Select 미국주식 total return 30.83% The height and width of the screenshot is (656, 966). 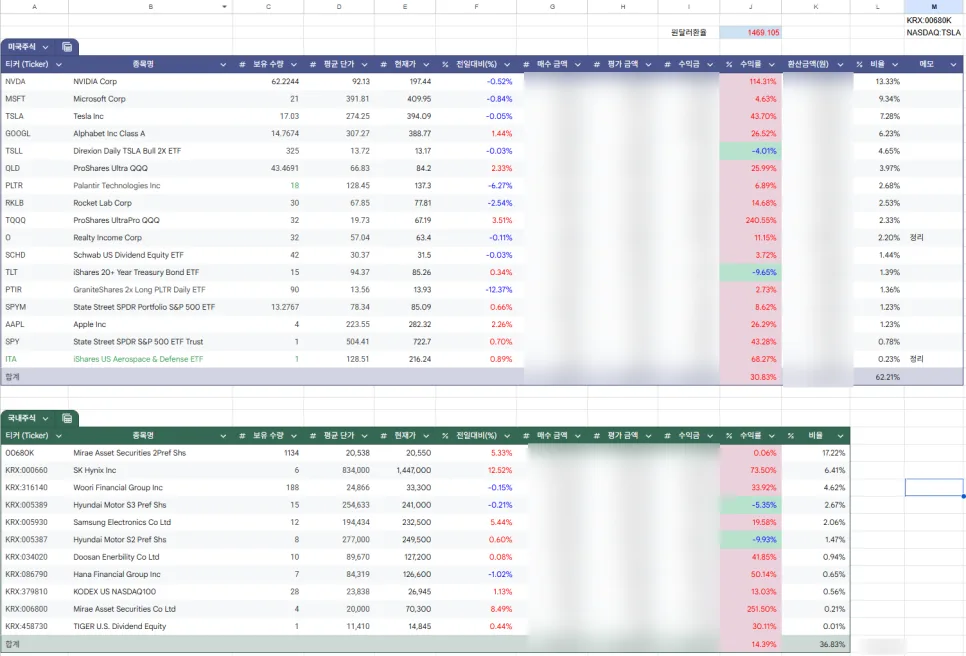[750, 377]
